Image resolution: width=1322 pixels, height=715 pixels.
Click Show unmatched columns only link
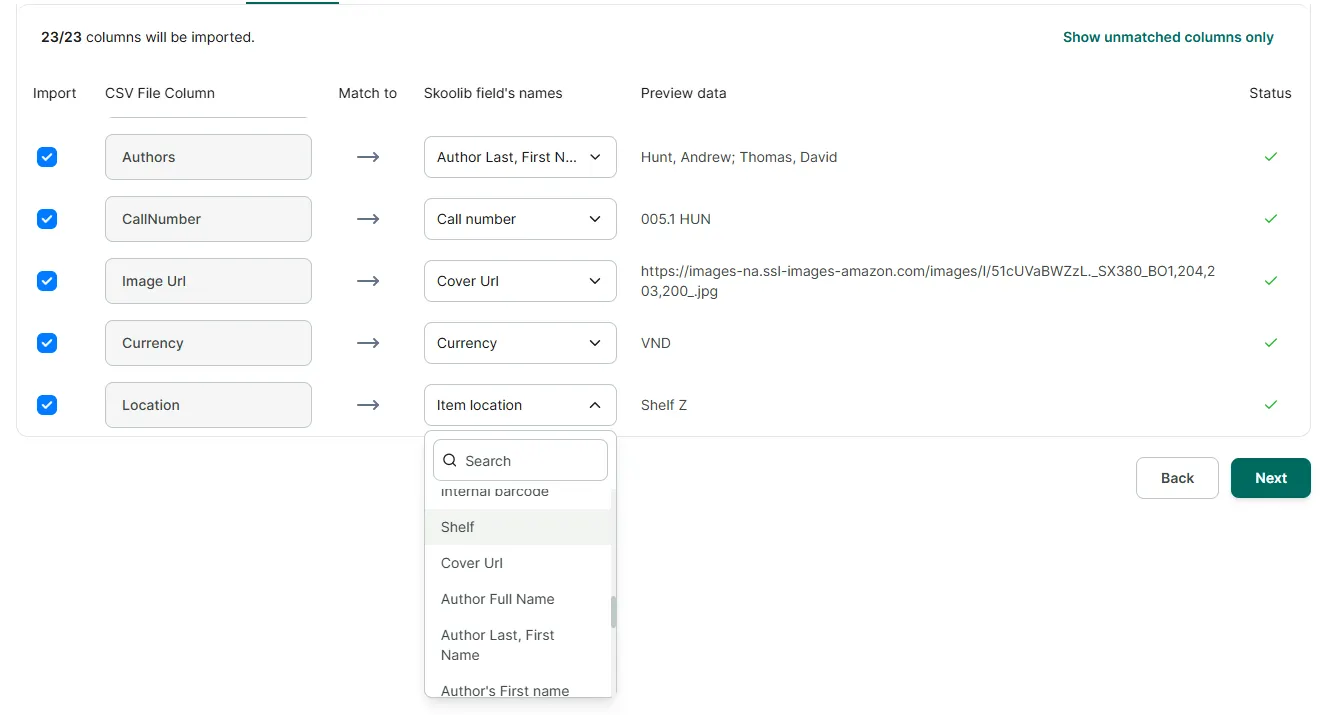point(1168,37)
